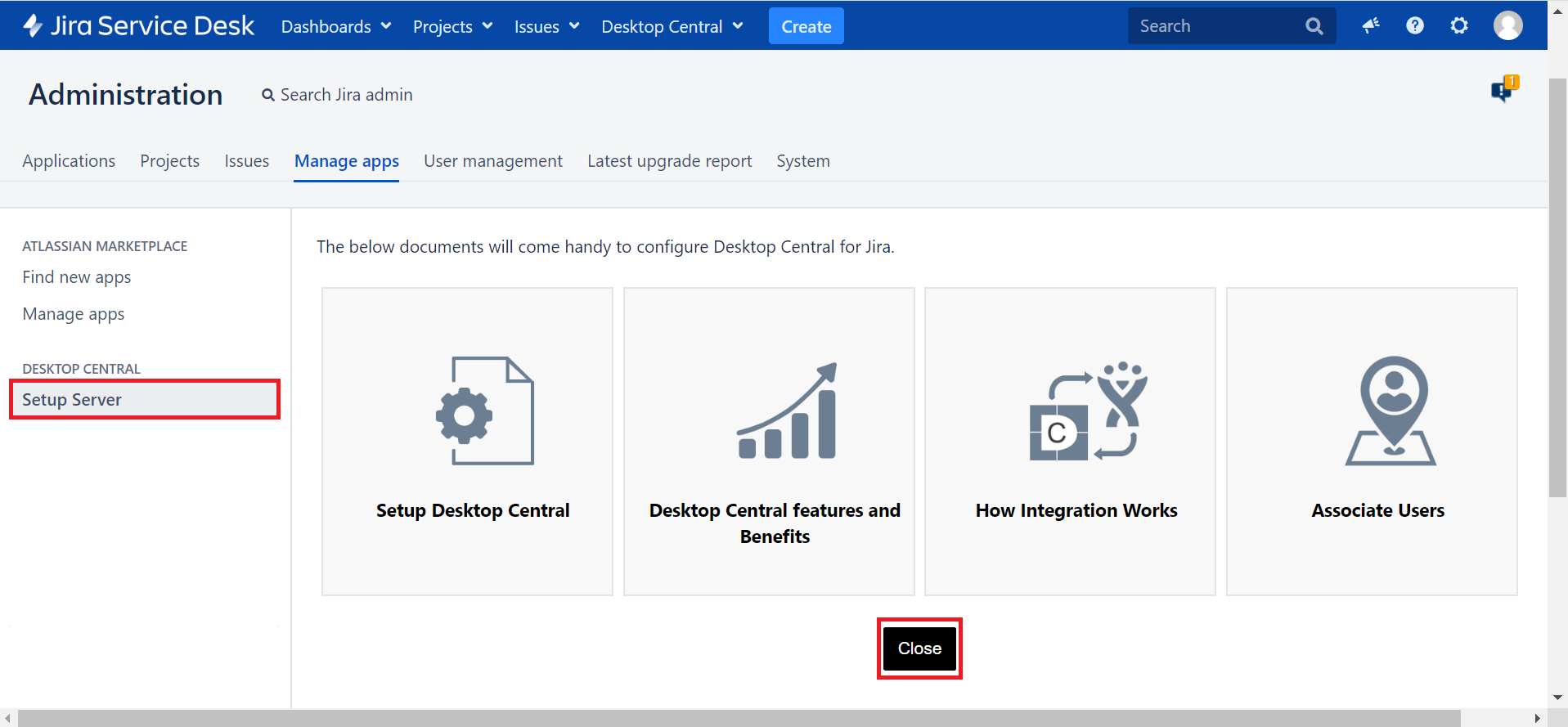Click the DESKTOP CENTRAL section label
The image size is (1568, 727).
pos(82,369)
